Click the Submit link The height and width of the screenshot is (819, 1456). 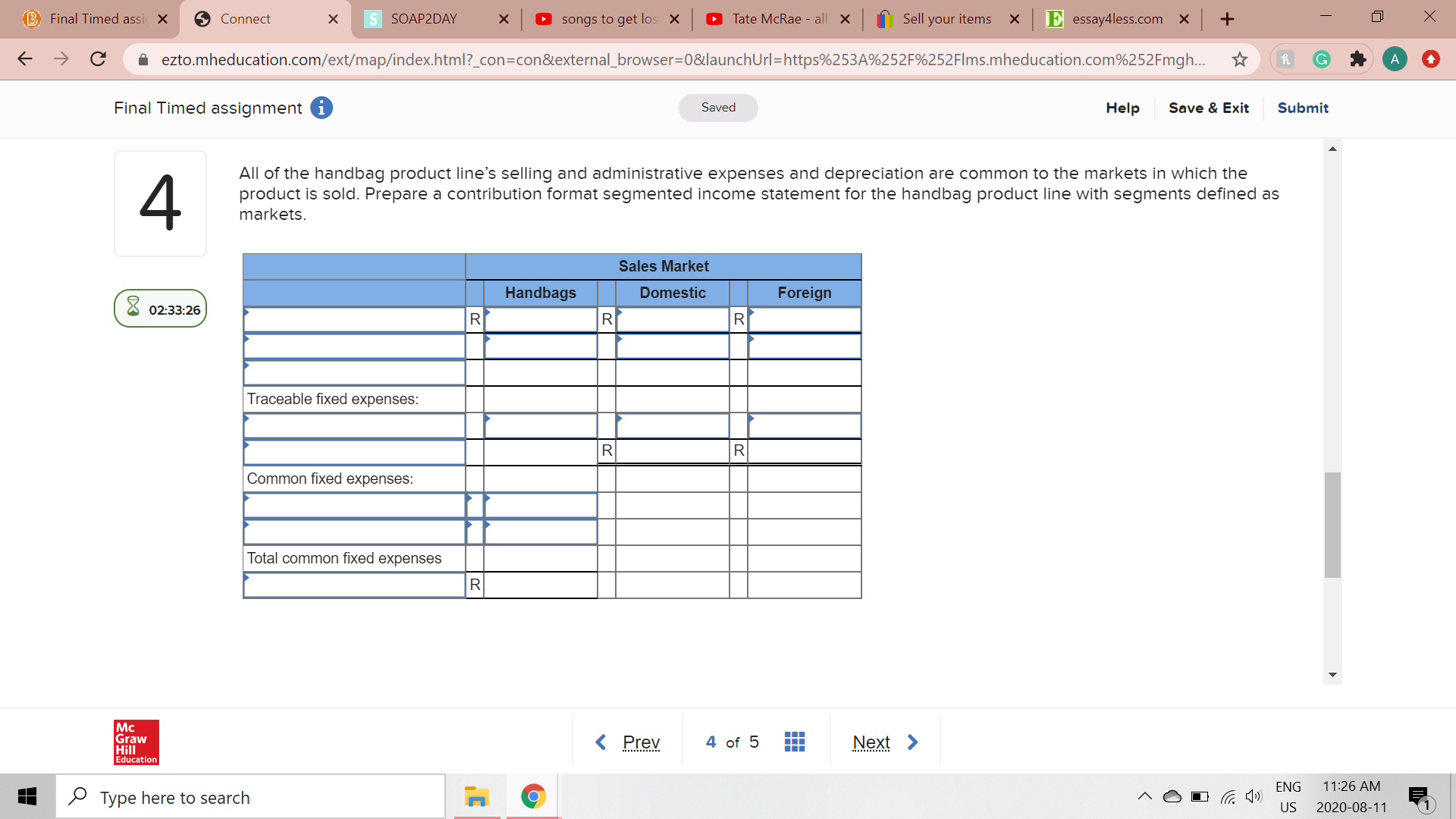pyautogui.click(x=1302, y=108)
